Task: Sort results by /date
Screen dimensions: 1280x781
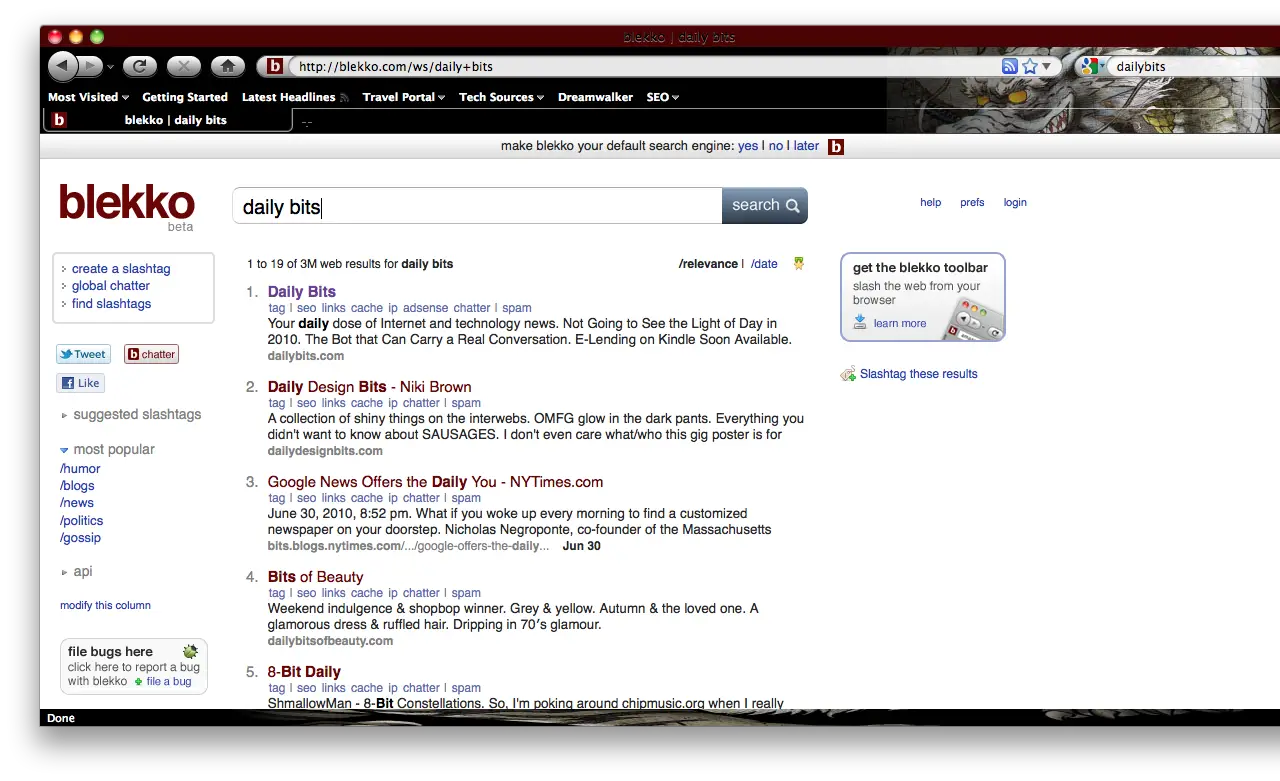Action: point(764,264)
